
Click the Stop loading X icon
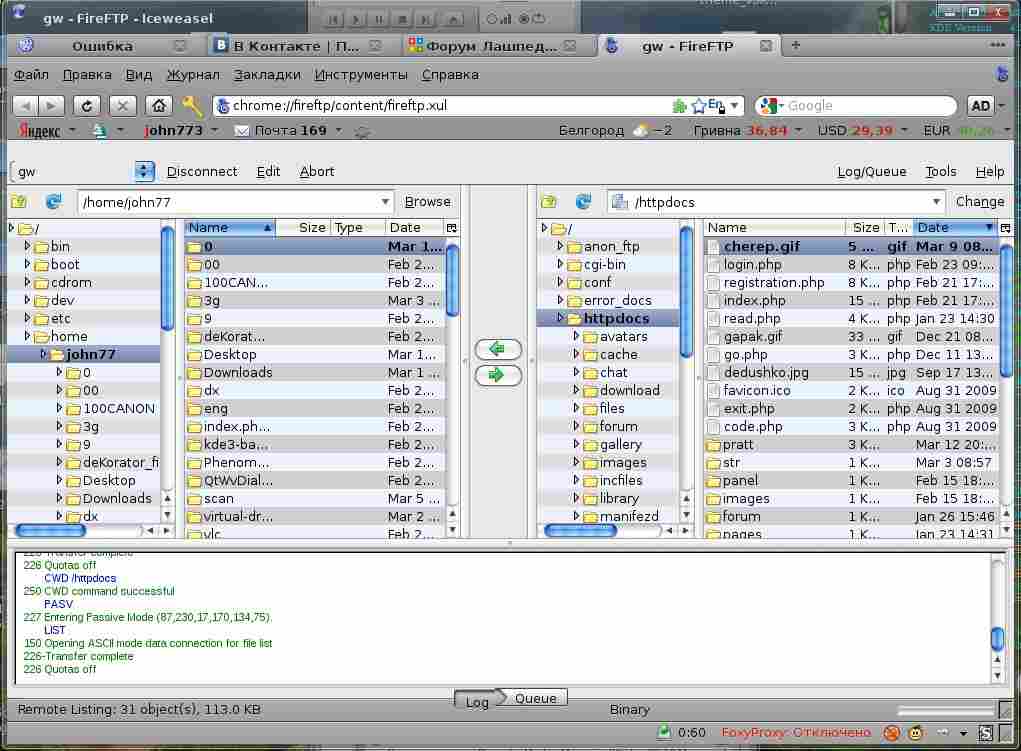point(122,106)
